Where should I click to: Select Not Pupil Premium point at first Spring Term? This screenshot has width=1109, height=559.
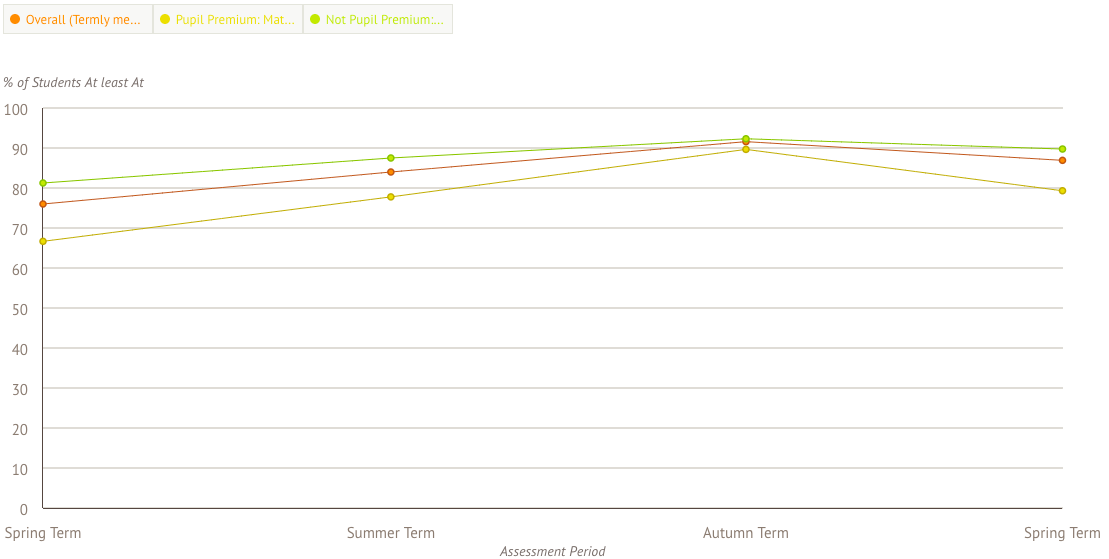click(43, 183)
